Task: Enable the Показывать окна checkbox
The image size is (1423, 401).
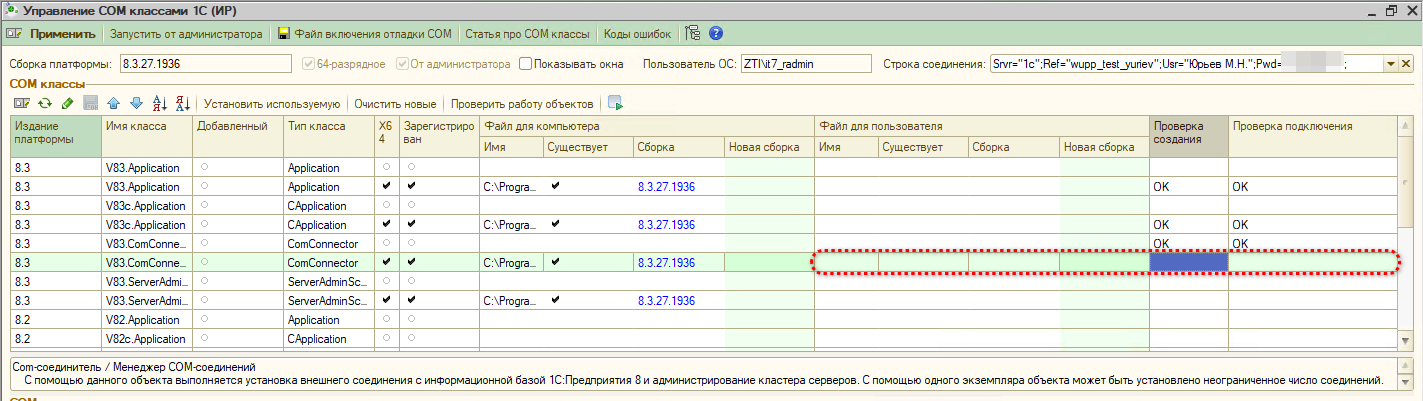Action: click(x=526, y=64)
